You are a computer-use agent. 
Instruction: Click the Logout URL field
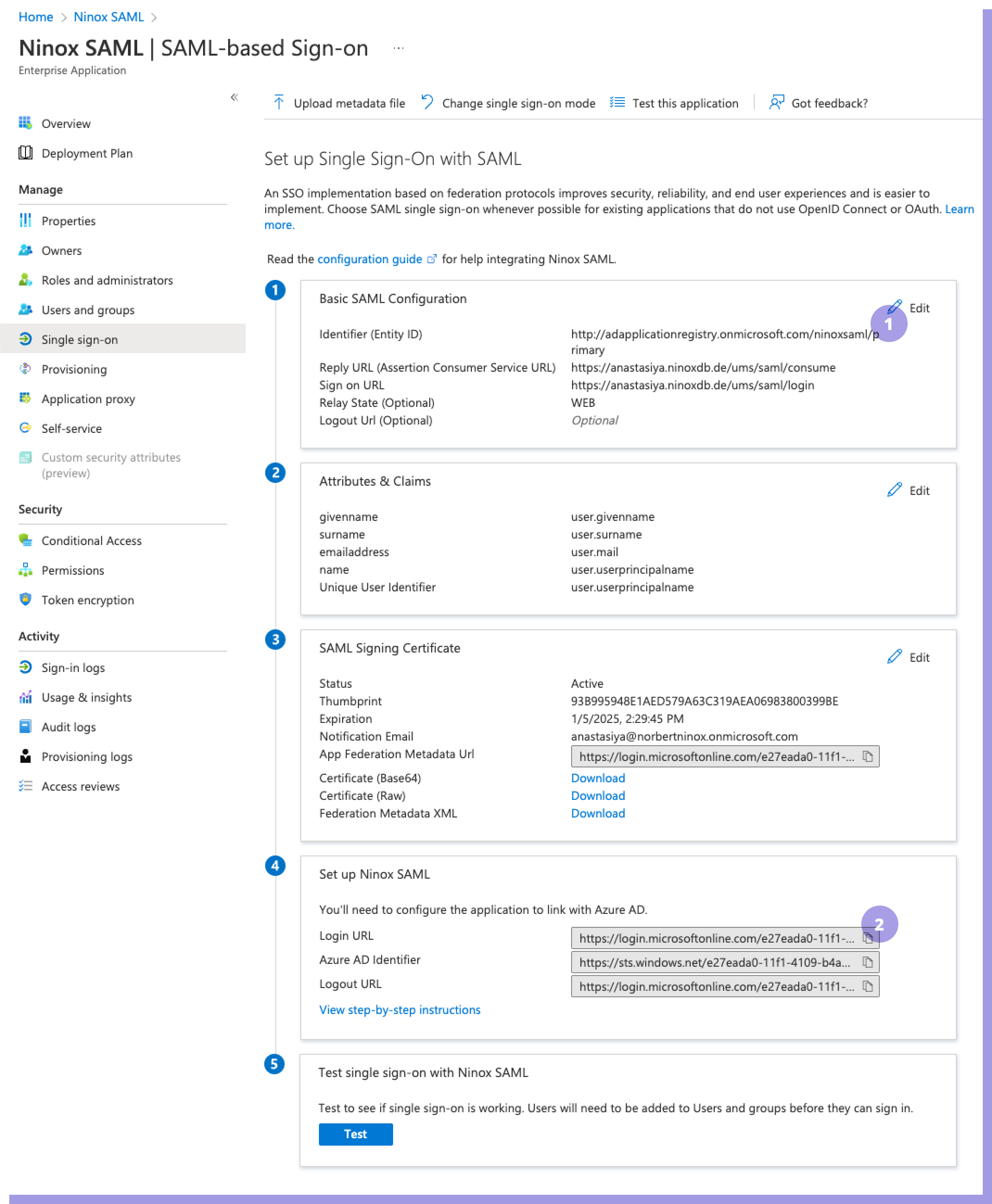coord(725,986)
